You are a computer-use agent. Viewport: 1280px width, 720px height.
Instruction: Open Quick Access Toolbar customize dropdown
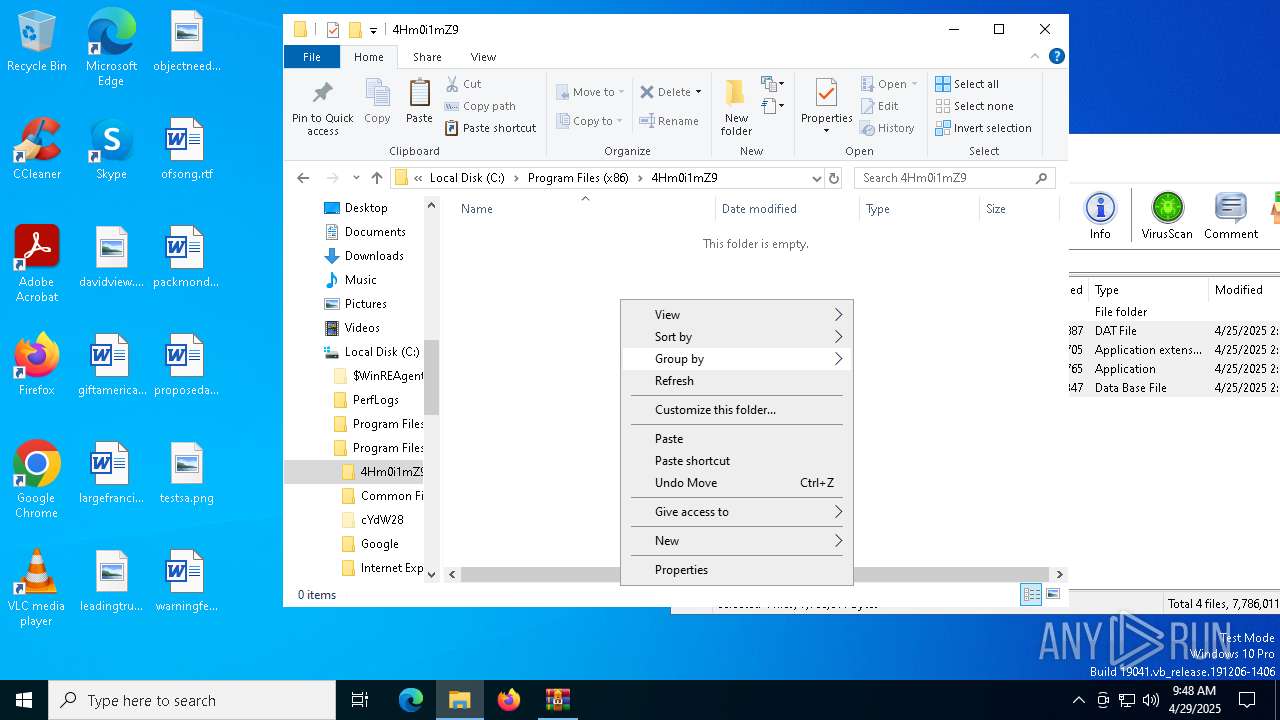click(x=373, y=30)
